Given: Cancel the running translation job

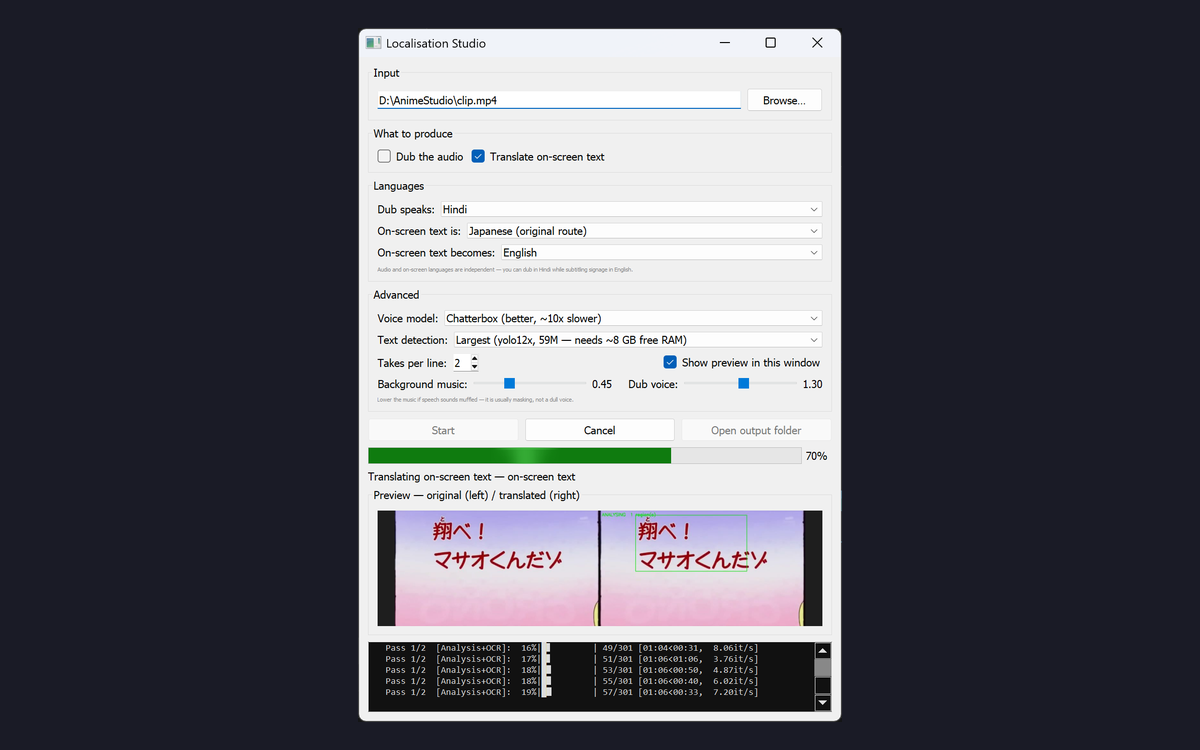Looking at the screenshot, I should [x=600, y=430].
